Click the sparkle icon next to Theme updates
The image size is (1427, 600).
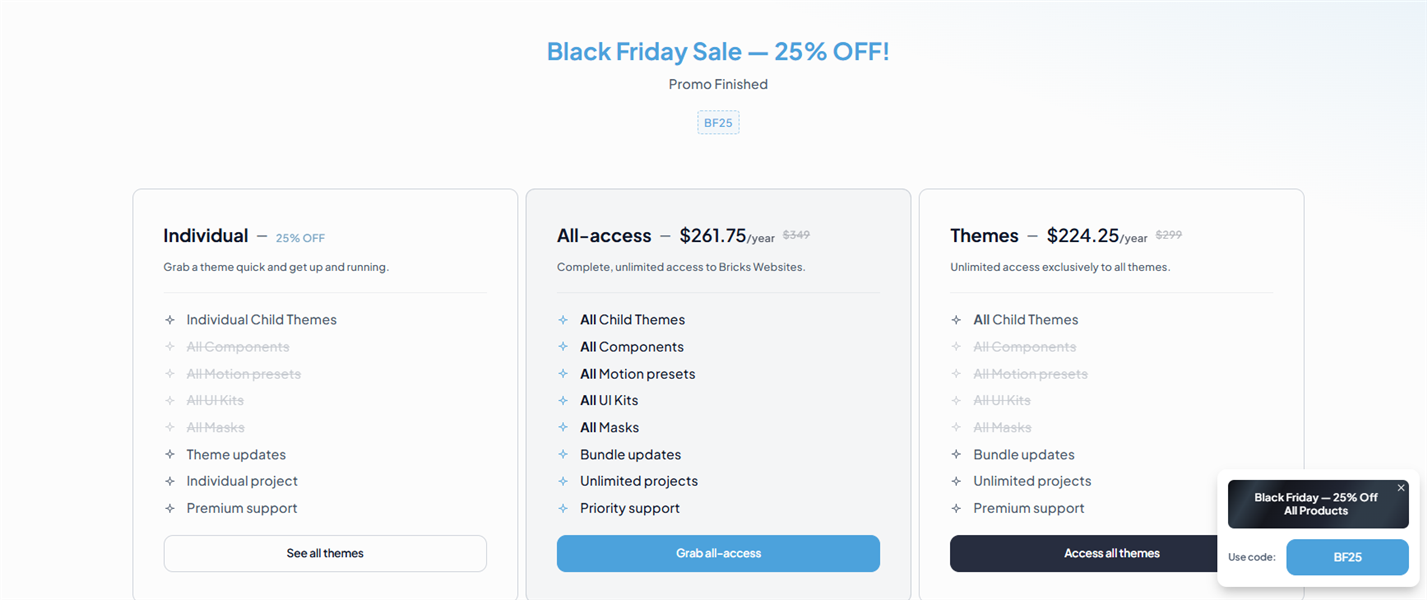(x=170, y=454)
